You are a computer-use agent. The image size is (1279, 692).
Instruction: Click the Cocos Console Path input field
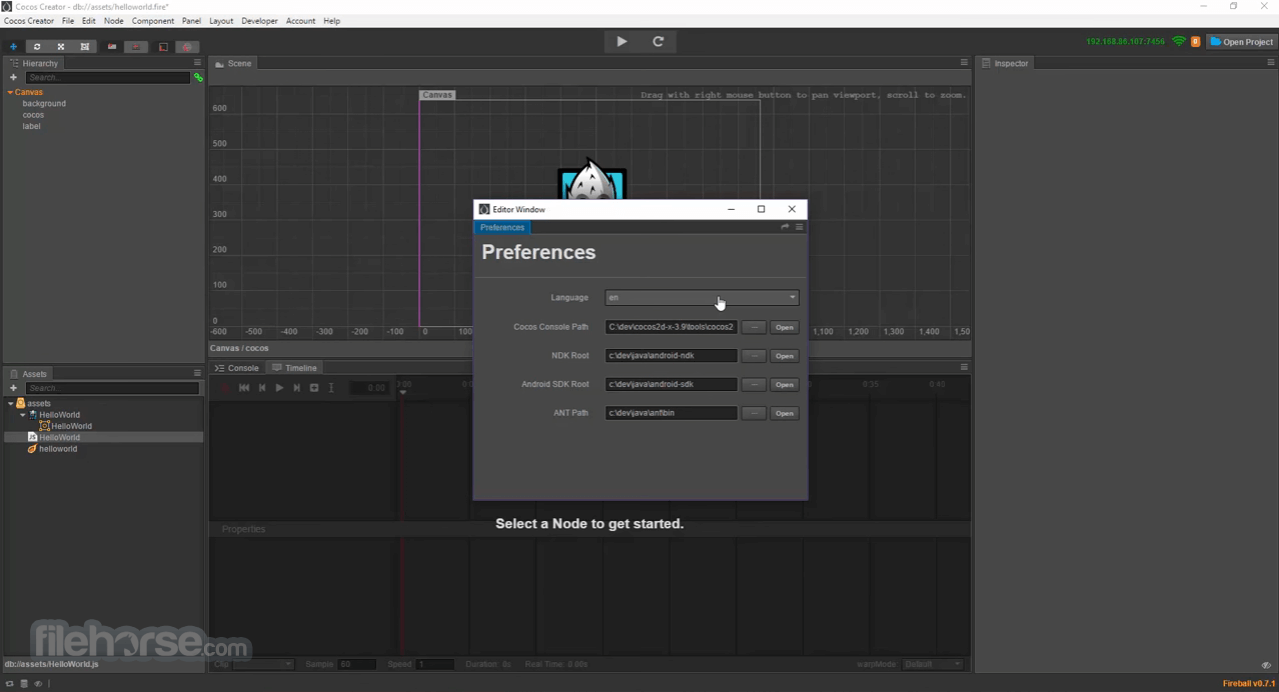[671, 327]
